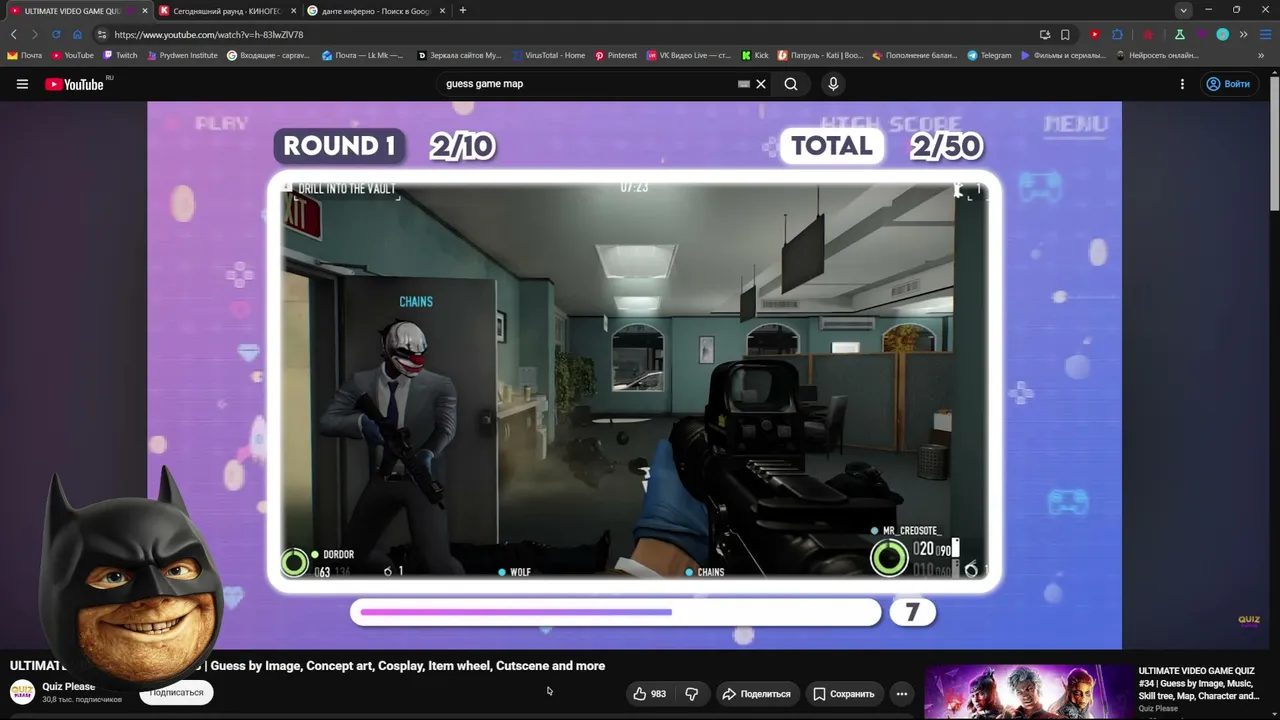
Task: Open the Pinterest bookmark
Action: (616, 56)
